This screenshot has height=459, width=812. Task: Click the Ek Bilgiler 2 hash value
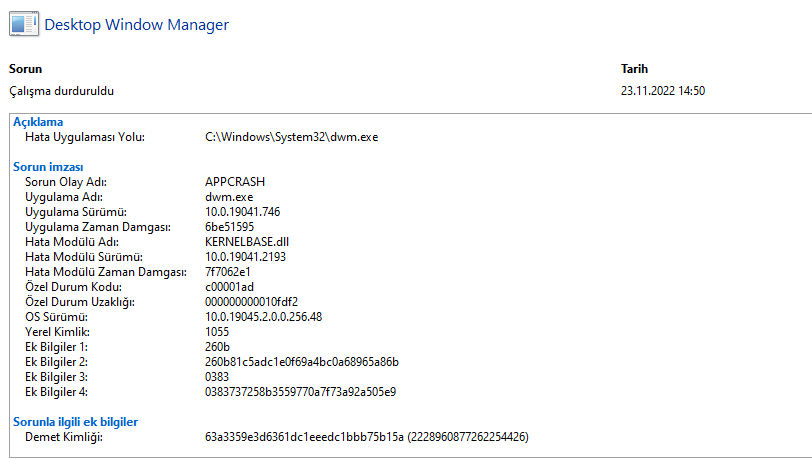pyautogui.click(x=301, y=362)
